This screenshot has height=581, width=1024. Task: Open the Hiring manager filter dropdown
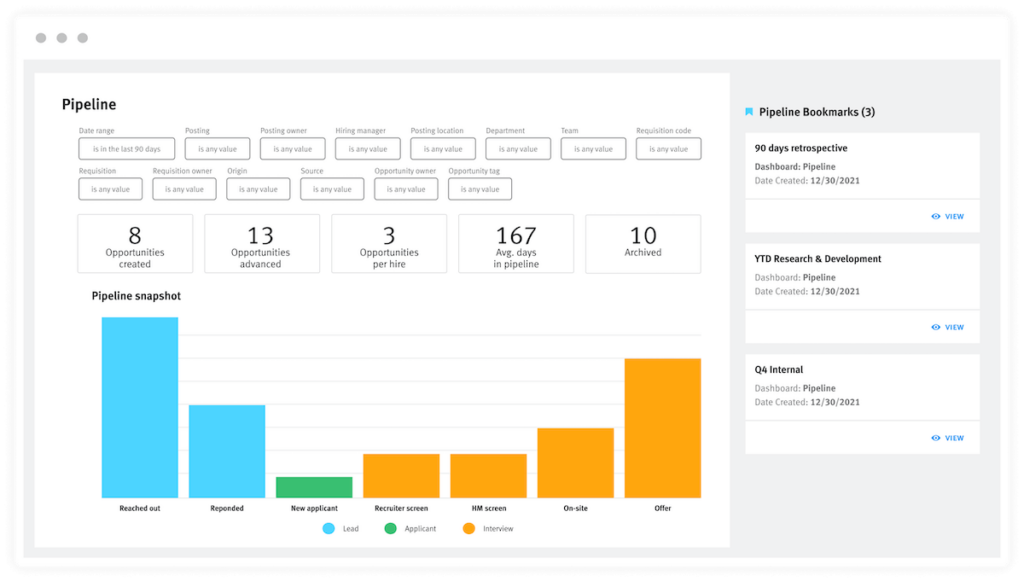pyautogui.click(x=368, y=149)
